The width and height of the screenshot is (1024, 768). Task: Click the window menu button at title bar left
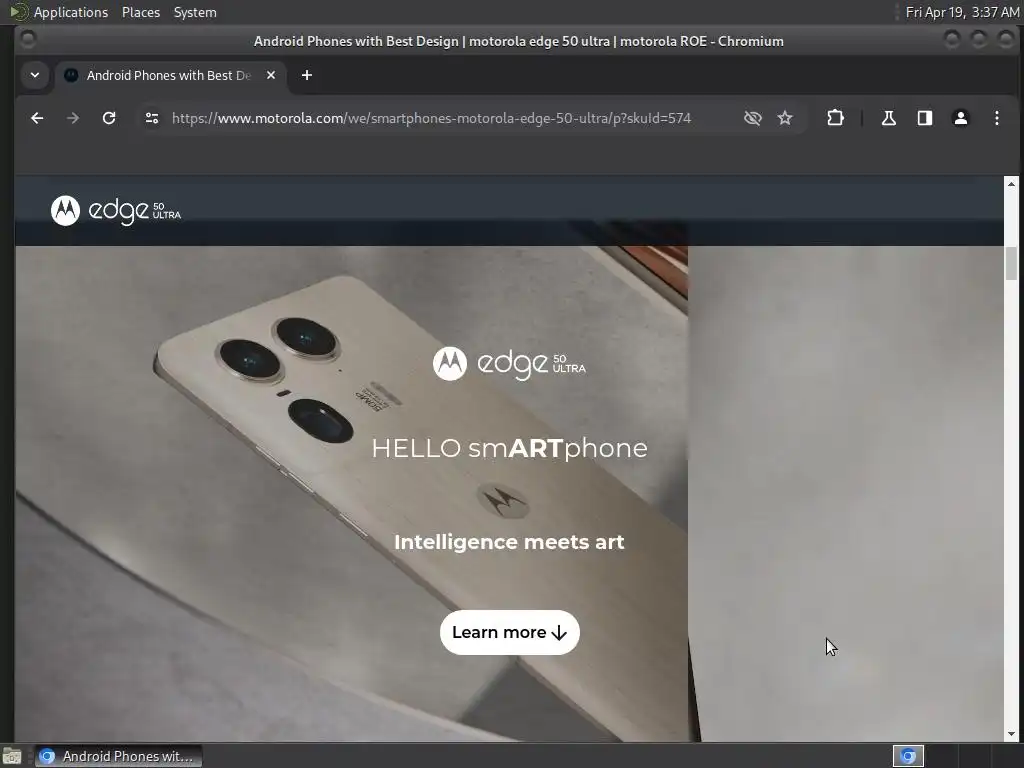(x=27, y=40)
